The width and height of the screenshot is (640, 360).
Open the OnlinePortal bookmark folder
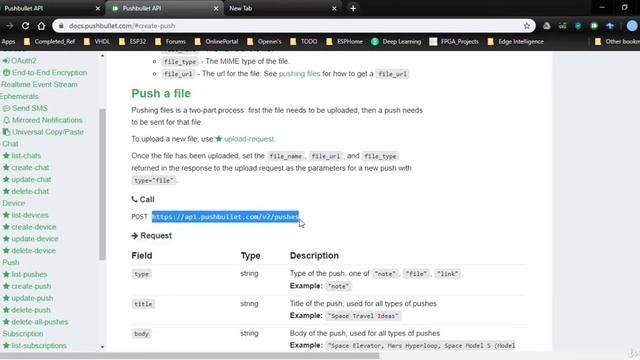[x=216, y=41]
